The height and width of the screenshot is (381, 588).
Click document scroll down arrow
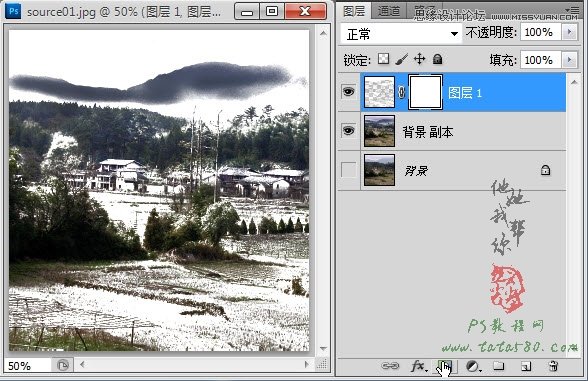click(323, 349)
